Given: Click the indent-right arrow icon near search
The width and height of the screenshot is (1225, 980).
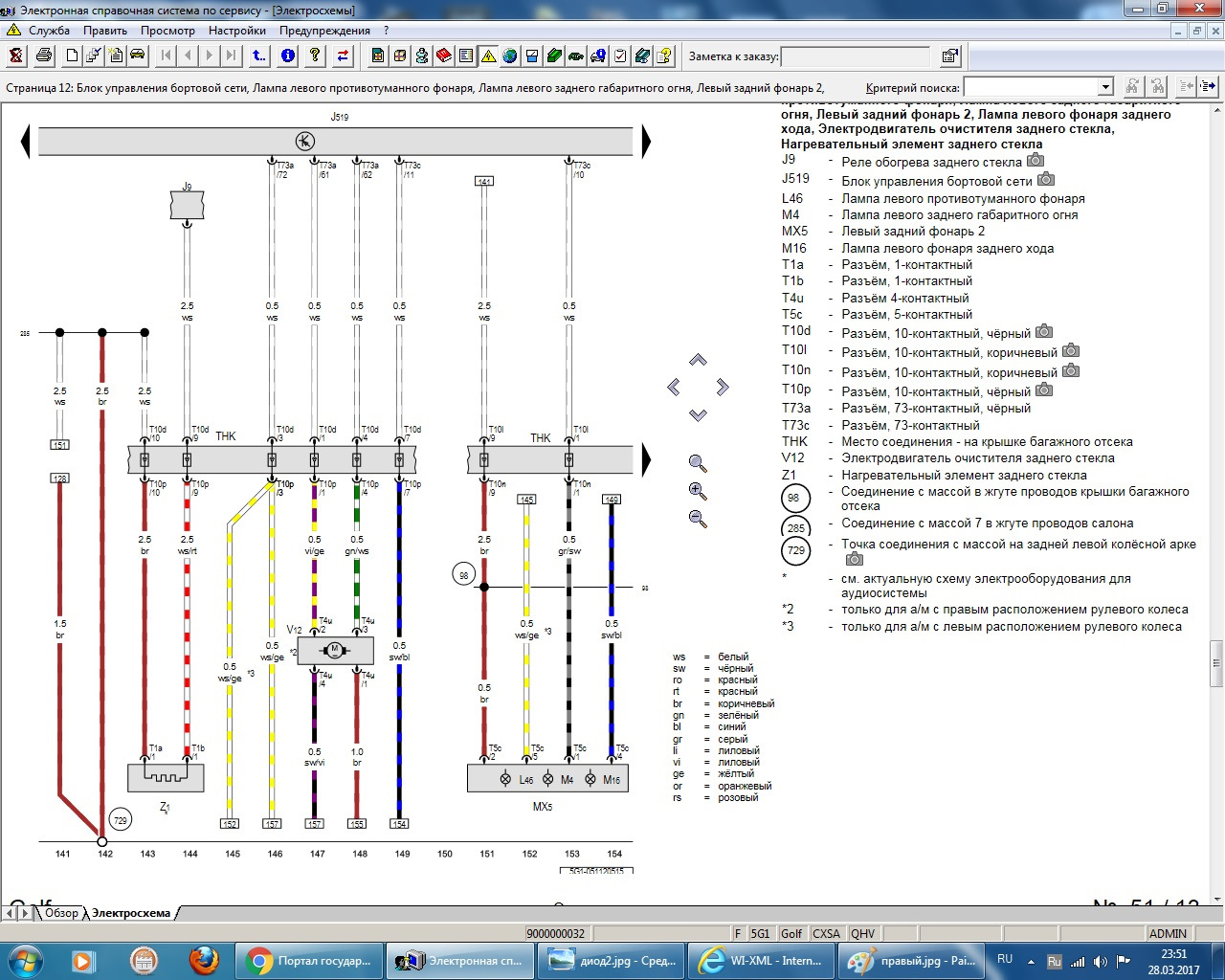Looking at the screenshot, I should (x=1209, y=87).
